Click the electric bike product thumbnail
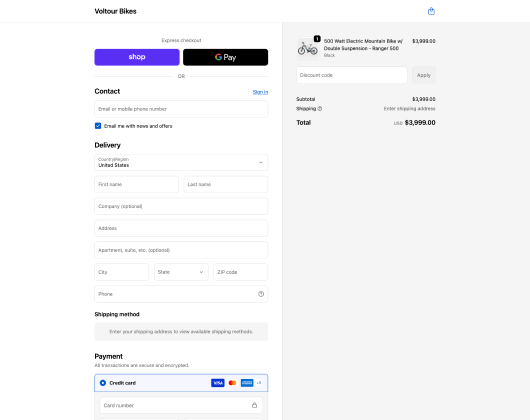Image resolution: width=530 pixels, height=420 pixels. [x=308, y=48]
